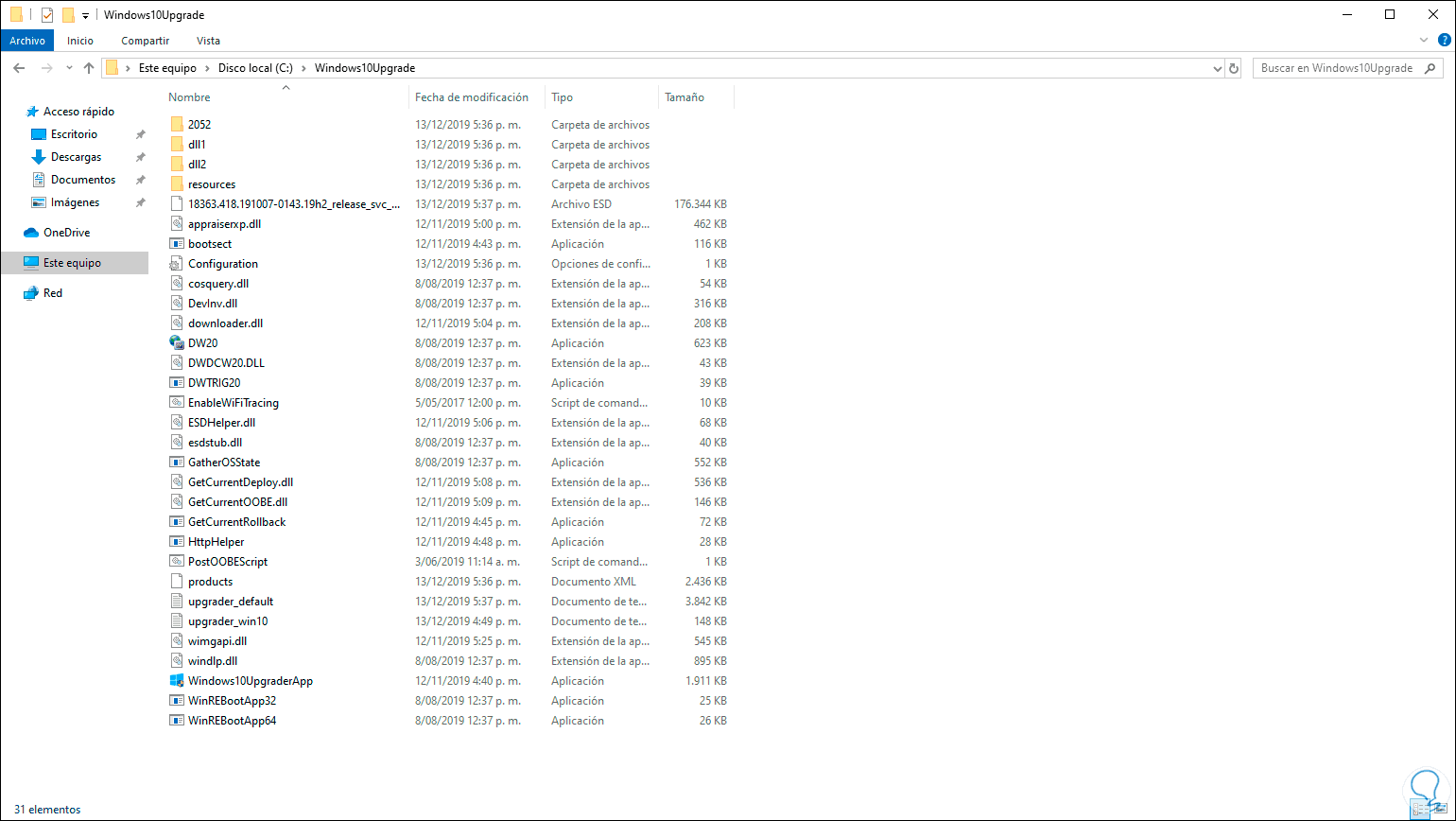Select OneDrive in the navigation pane
1456x821 pixels.
click(x=66, y=233)
